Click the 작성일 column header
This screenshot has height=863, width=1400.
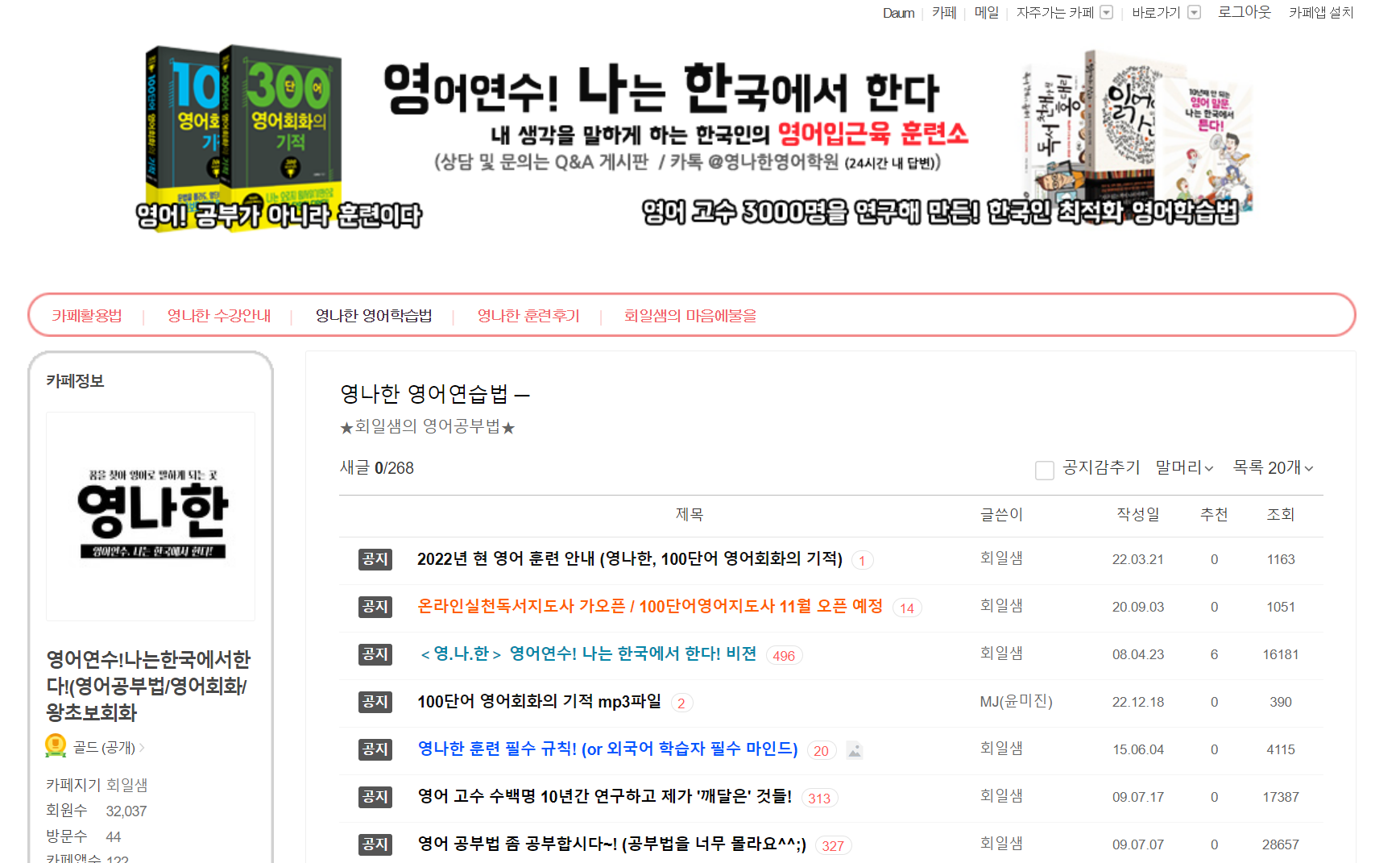(x=1137, y=514)
